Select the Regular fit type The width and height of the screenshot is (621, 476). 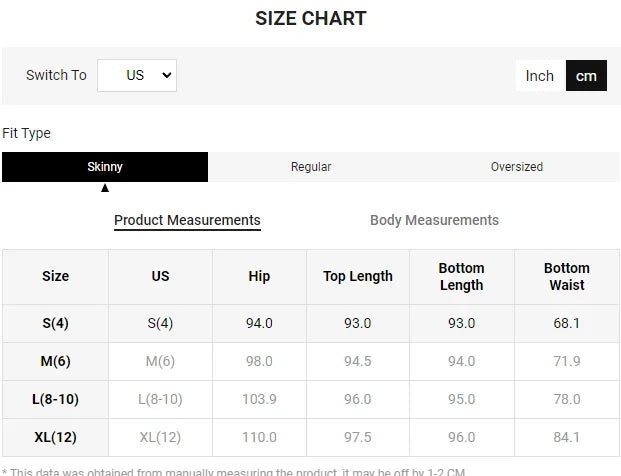tap(311, 167)
